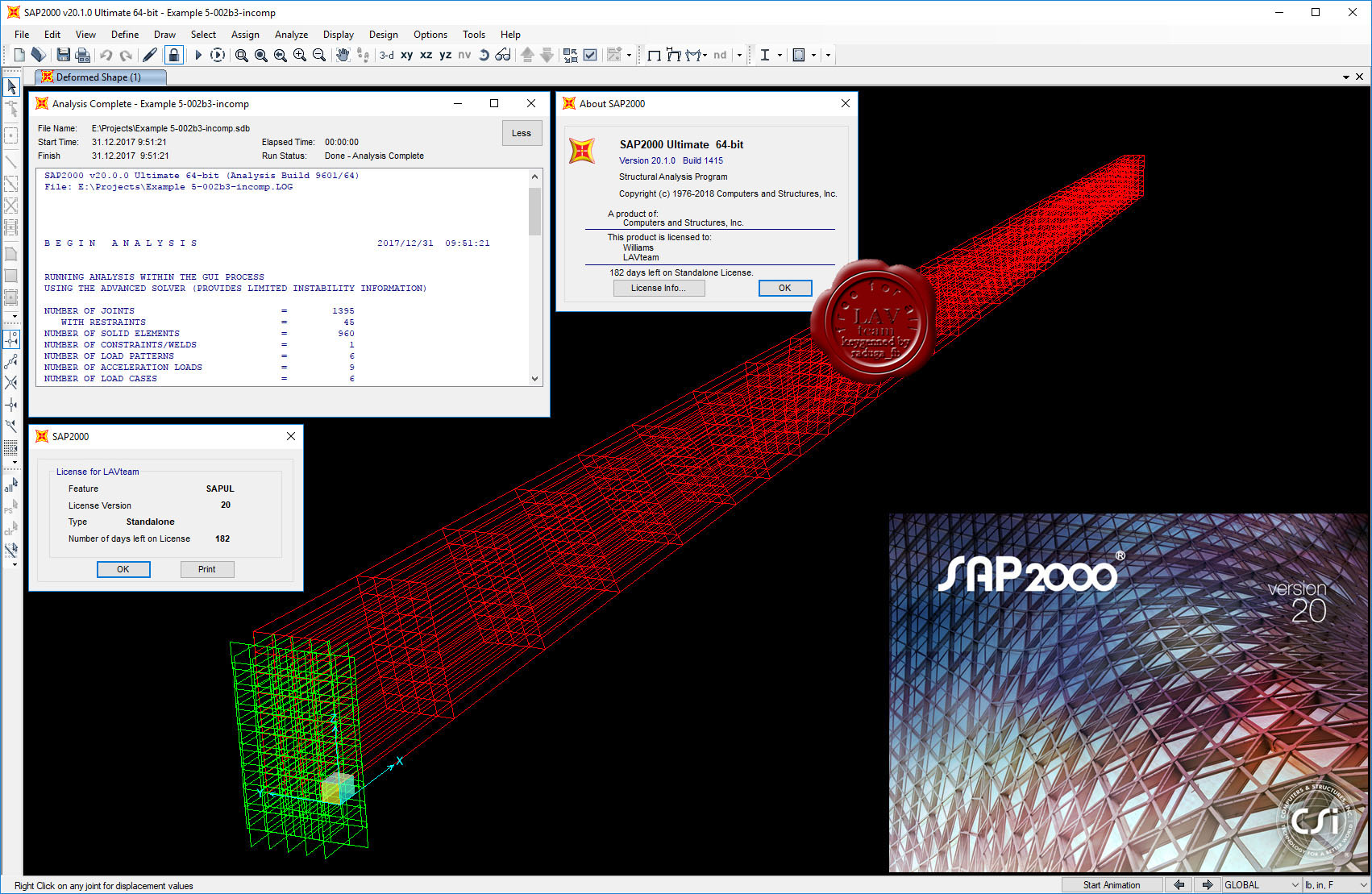Click Print in the SAP2000 license dialog
The width and height of the screenshot is (1372, 894).
(207, 569)
